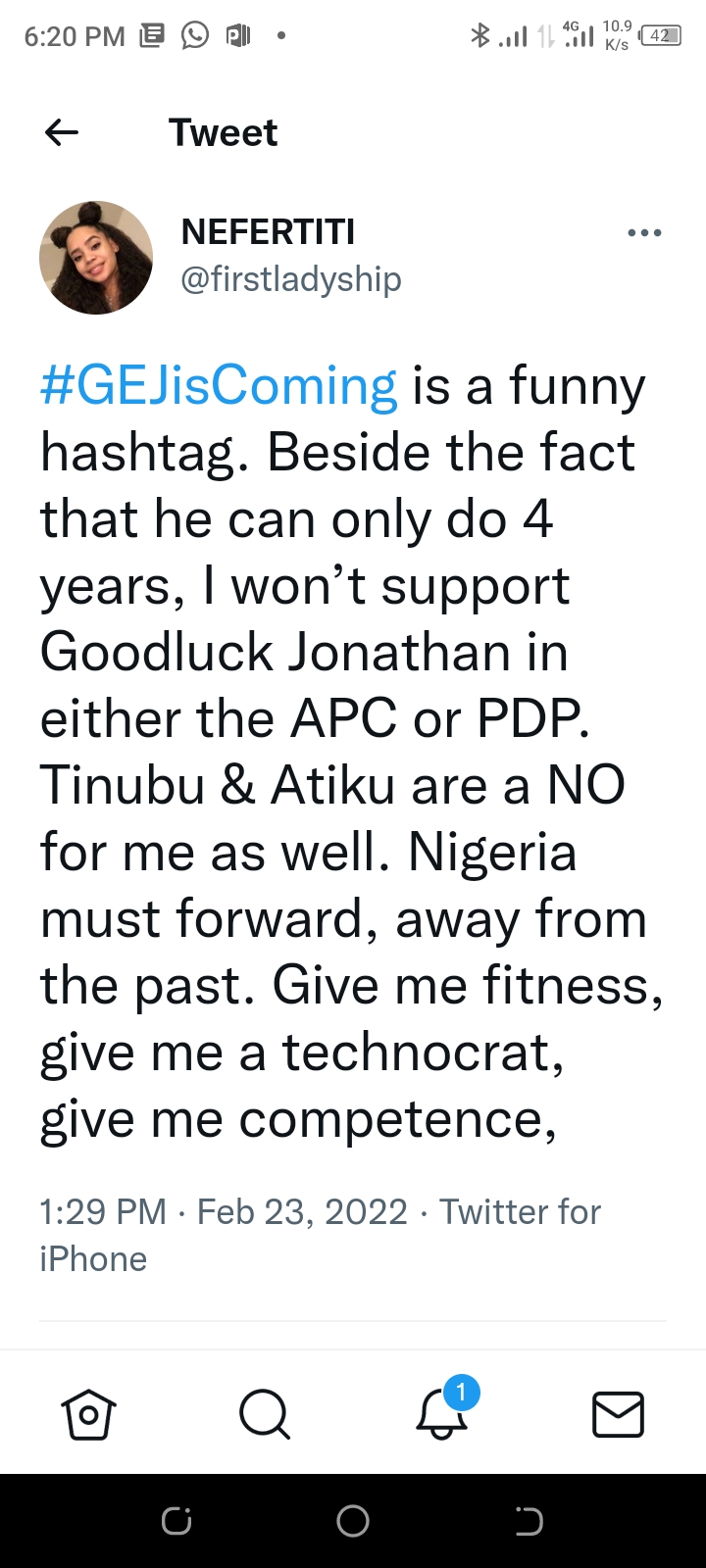
Task: Tap the WhatsApp notification icon in status bar
Action: pos(195,36)
